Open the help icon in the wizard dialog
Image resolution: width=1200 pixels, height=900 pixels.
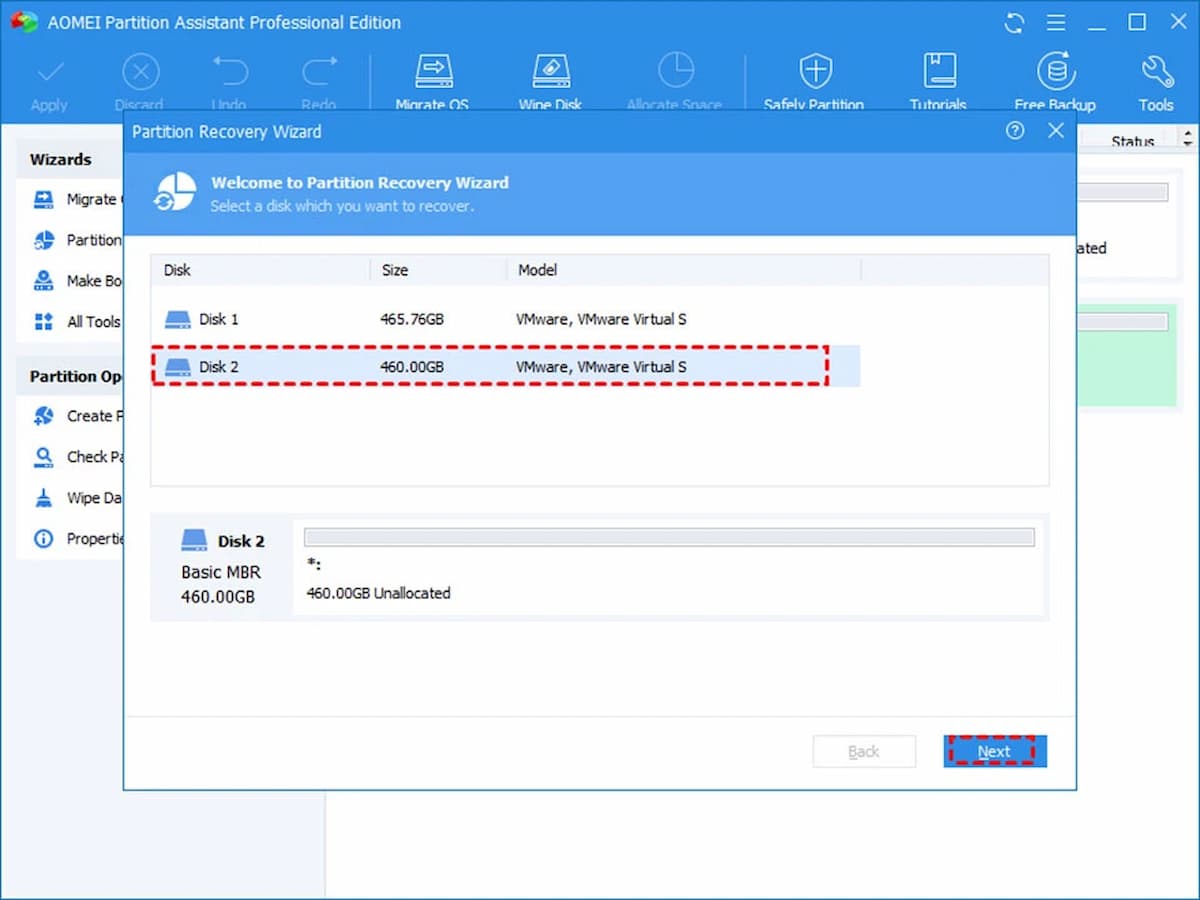point(1015,131)
